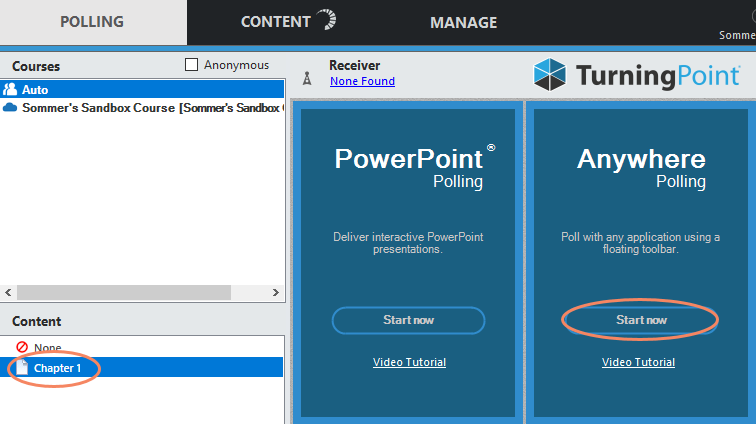Click the Auto participants icon

(10, 89)
